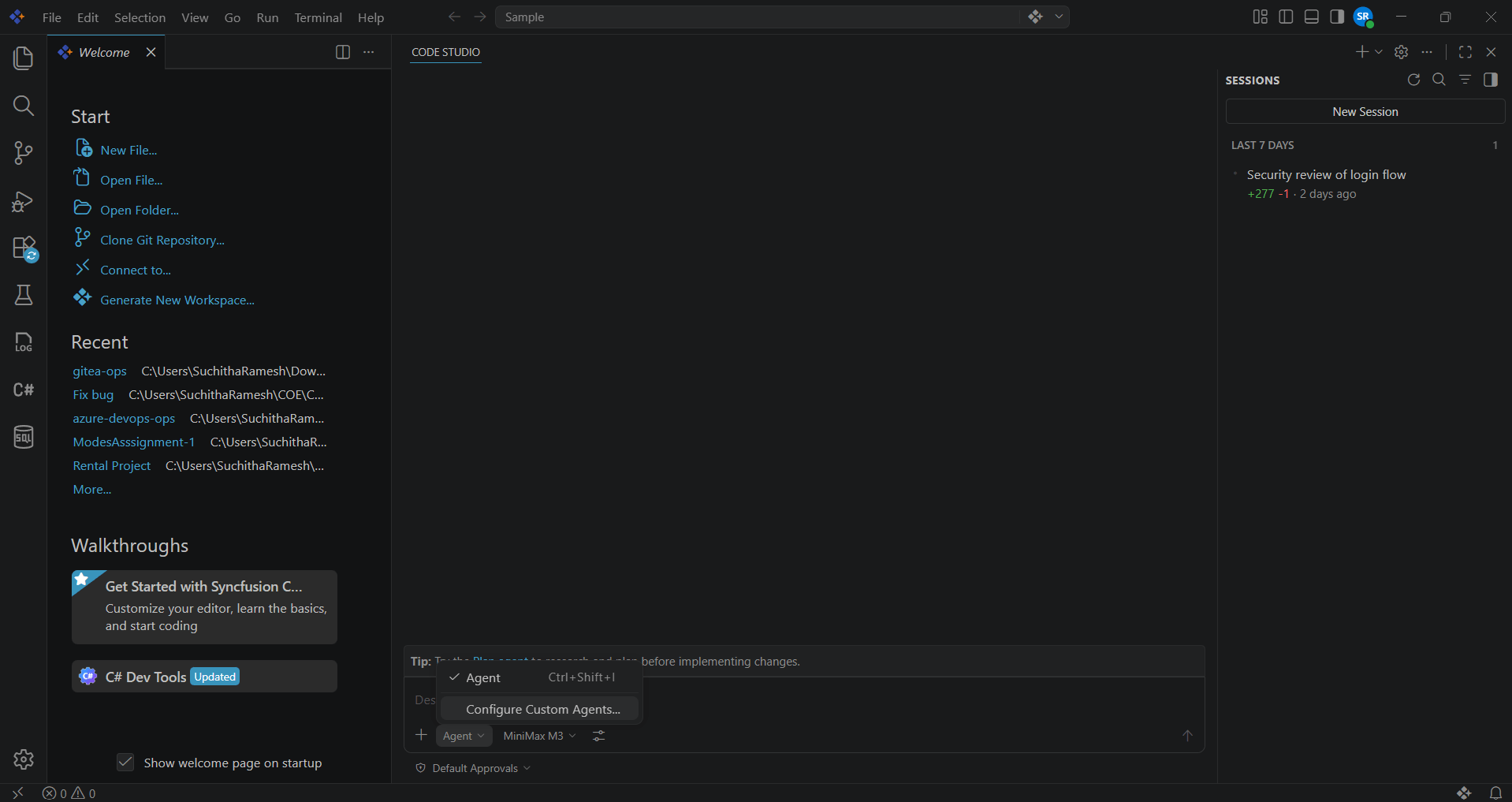1512x802 pixels.
Task: Open the C# Dev Tools walkthrough
Action: (204, 677)
